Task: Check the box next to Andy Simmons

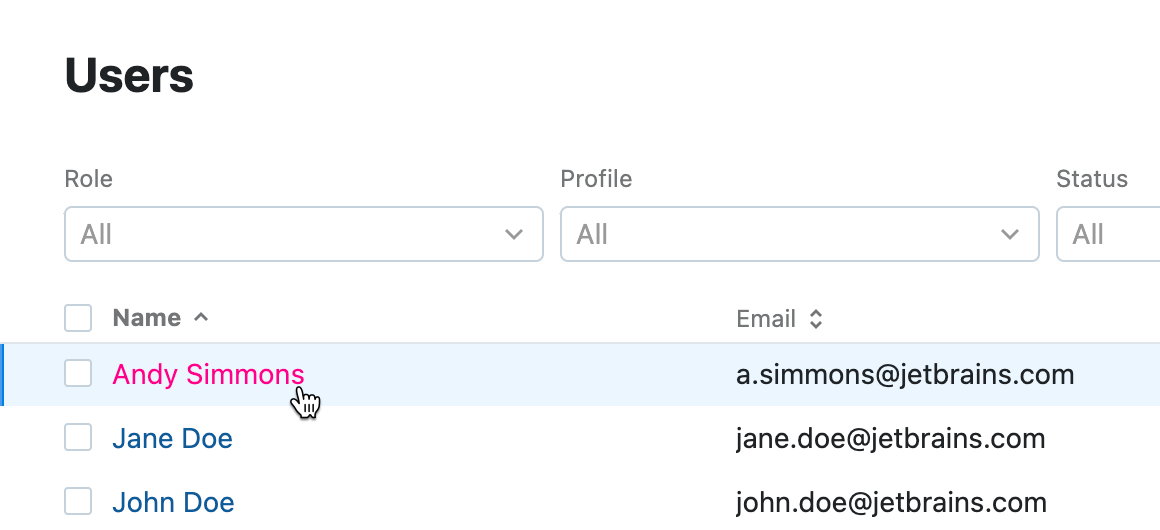Action: (x=78, y=374)
